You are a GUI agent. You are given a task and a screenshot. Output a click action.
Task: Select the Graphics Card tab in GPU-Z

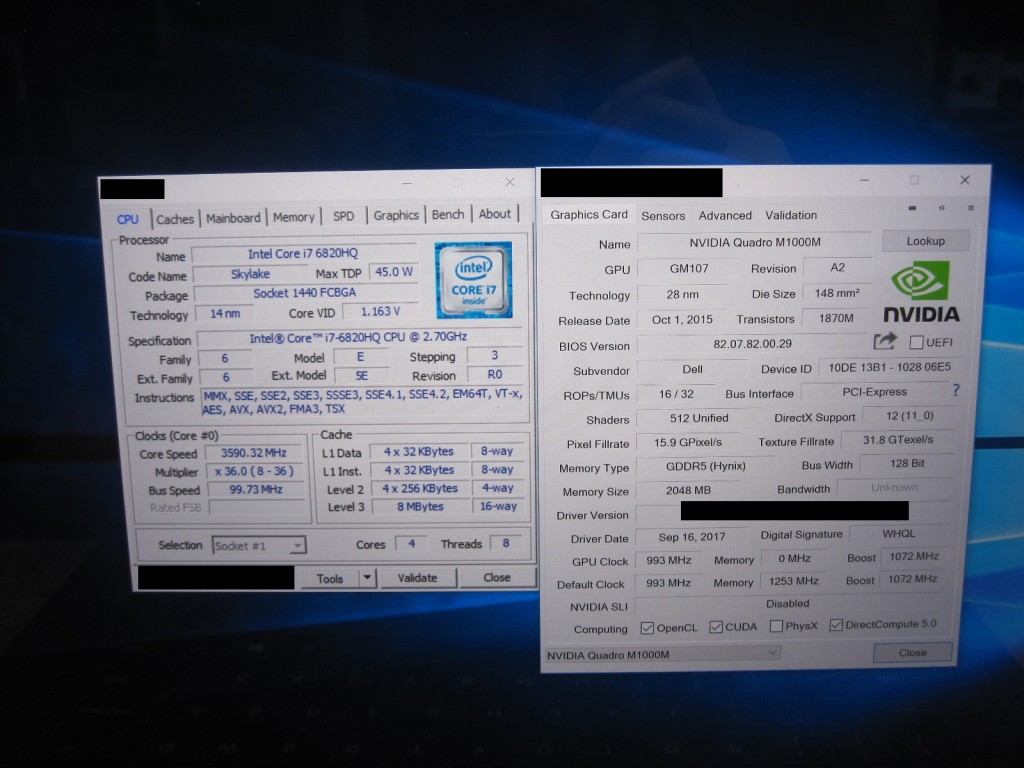click(588, 214)
